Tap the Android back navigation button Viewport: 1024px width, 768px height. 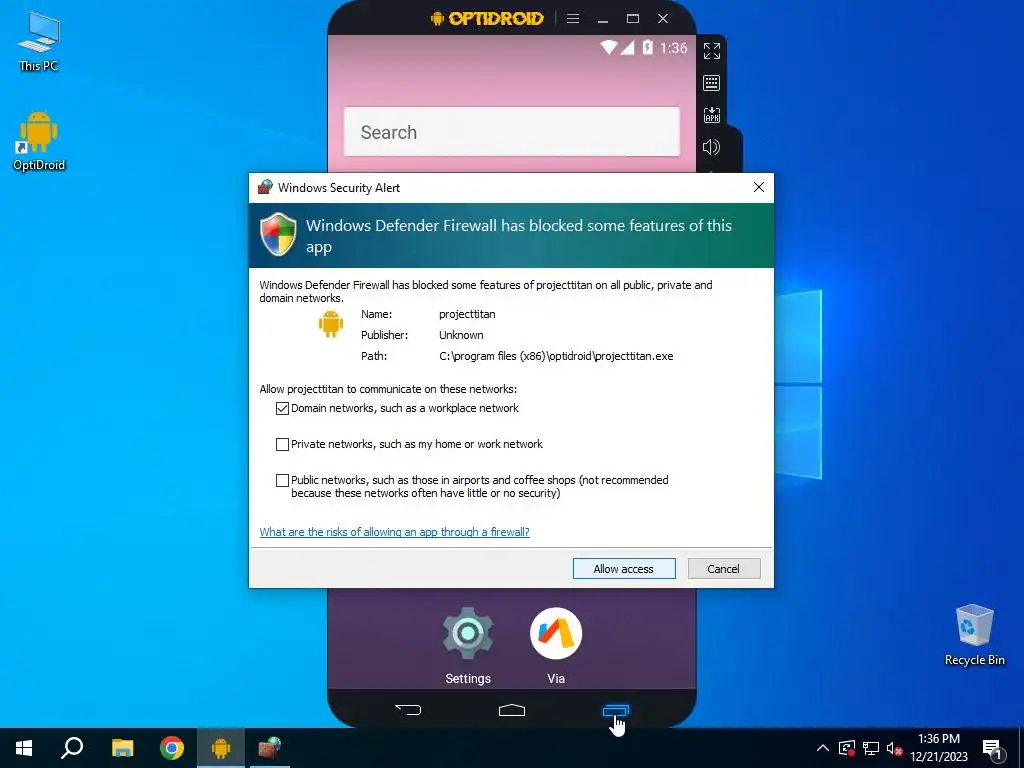tap(408, 709)
